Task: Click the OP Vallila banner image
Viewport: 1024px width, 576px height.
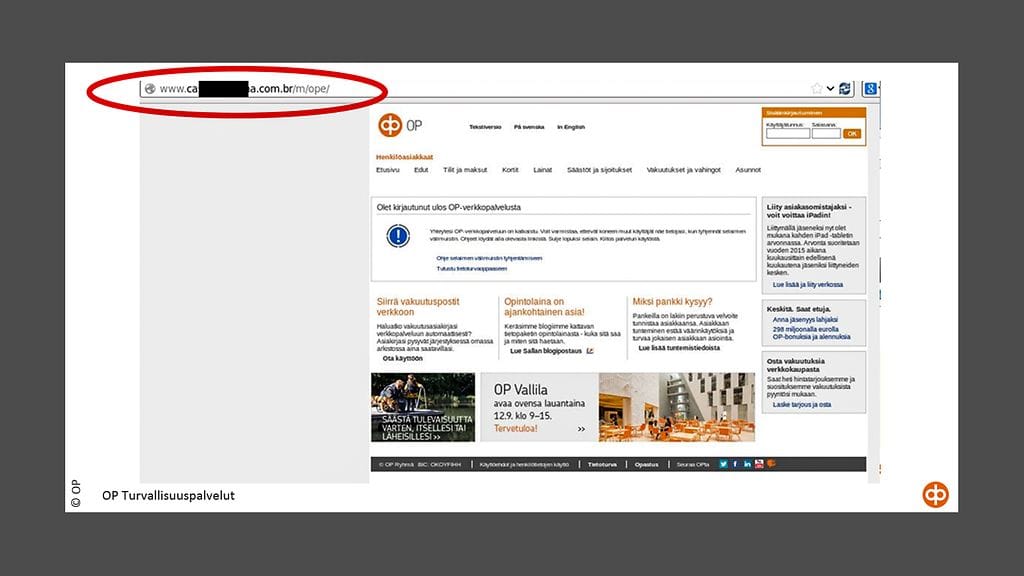Action: click(617, 407)
